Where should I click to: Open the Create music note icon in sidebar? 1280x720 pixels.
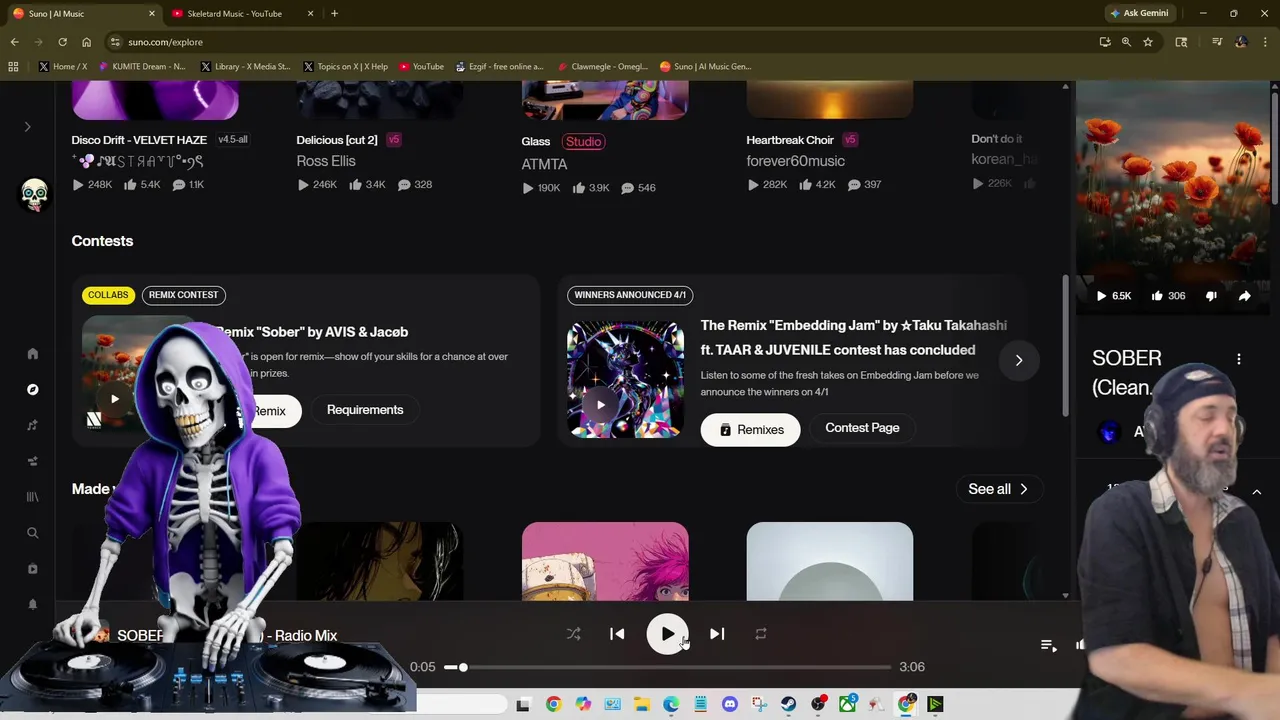point(32,425)
